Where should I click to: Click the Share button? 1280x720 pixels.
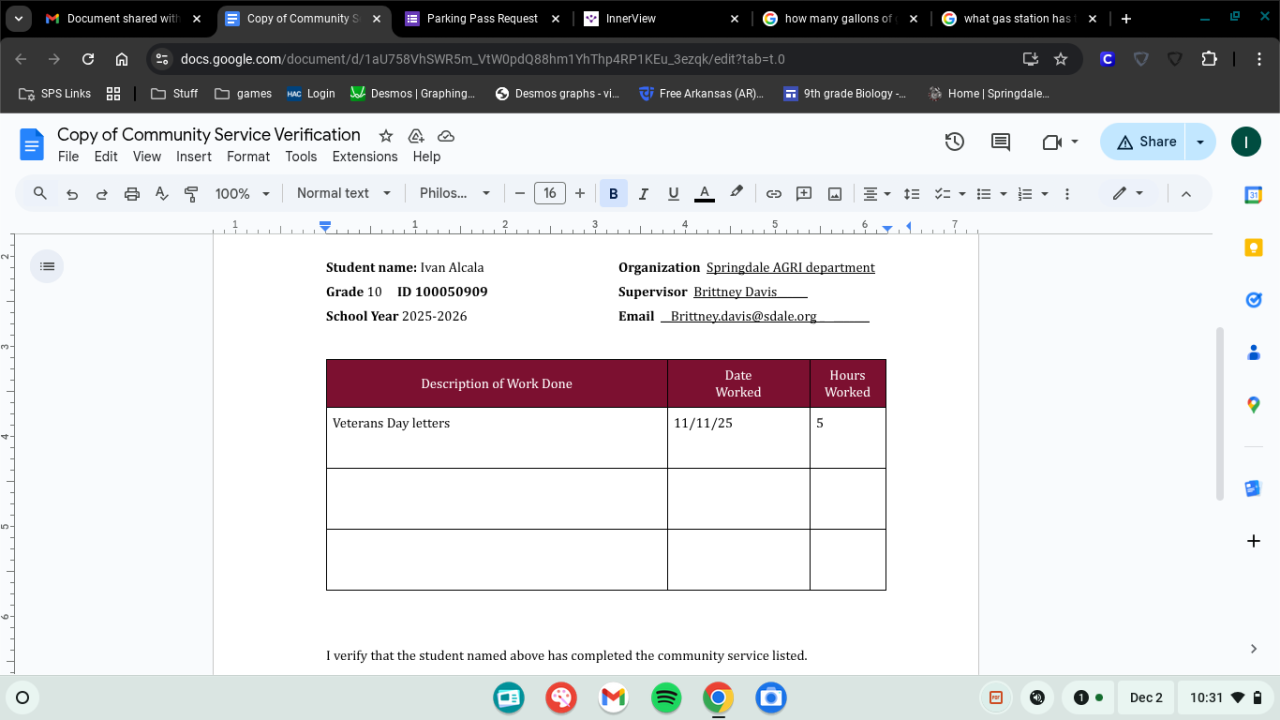click(x=1146, y=142)
